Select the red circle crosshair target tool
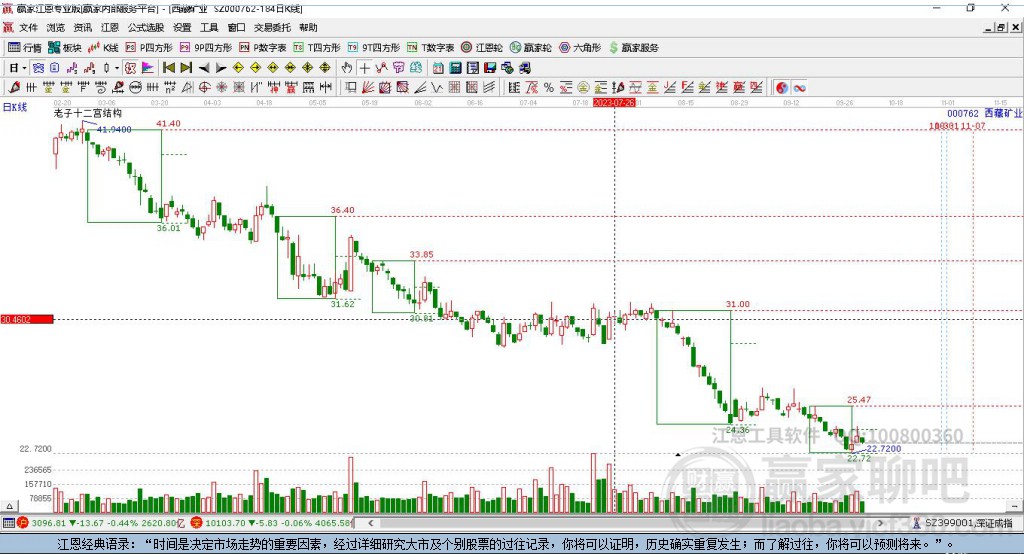The image size is (1024, 554). pos(204,88)
